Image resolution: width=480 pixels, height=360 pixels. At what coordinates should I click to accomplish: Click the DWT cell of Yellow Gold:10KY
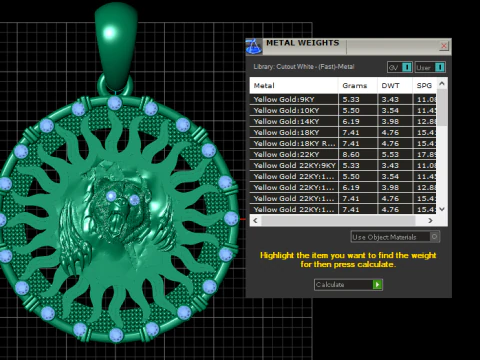pyautogui.click(x=395, y=110)
